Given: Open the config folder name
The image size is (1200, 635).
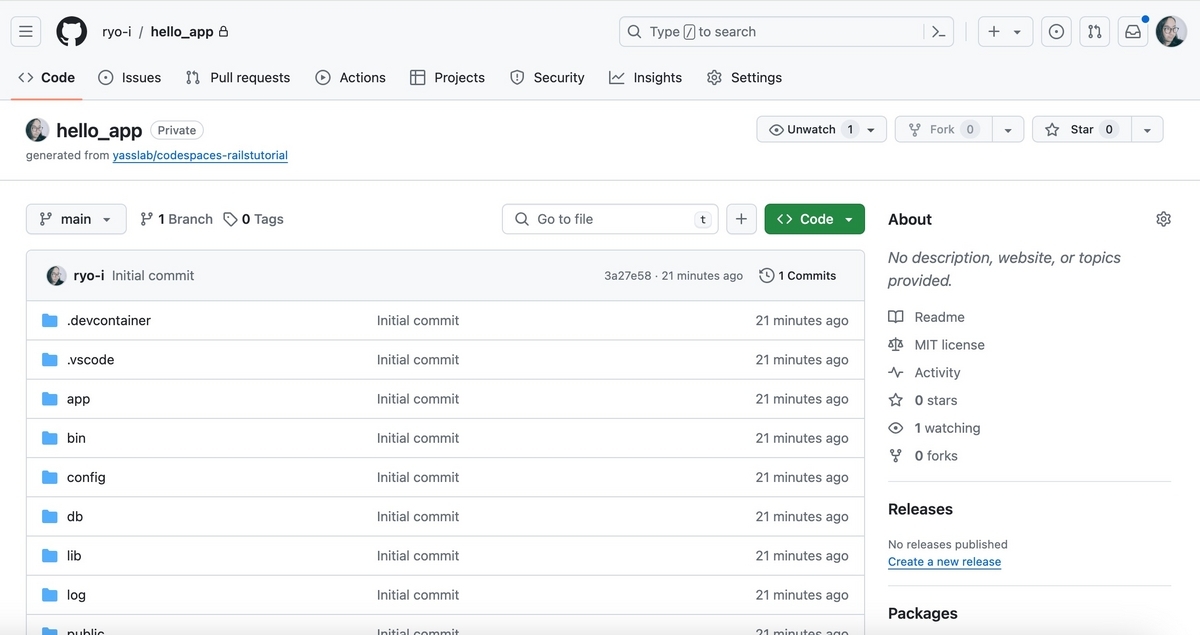Looking at the screenshot, I should pos(86,477).
